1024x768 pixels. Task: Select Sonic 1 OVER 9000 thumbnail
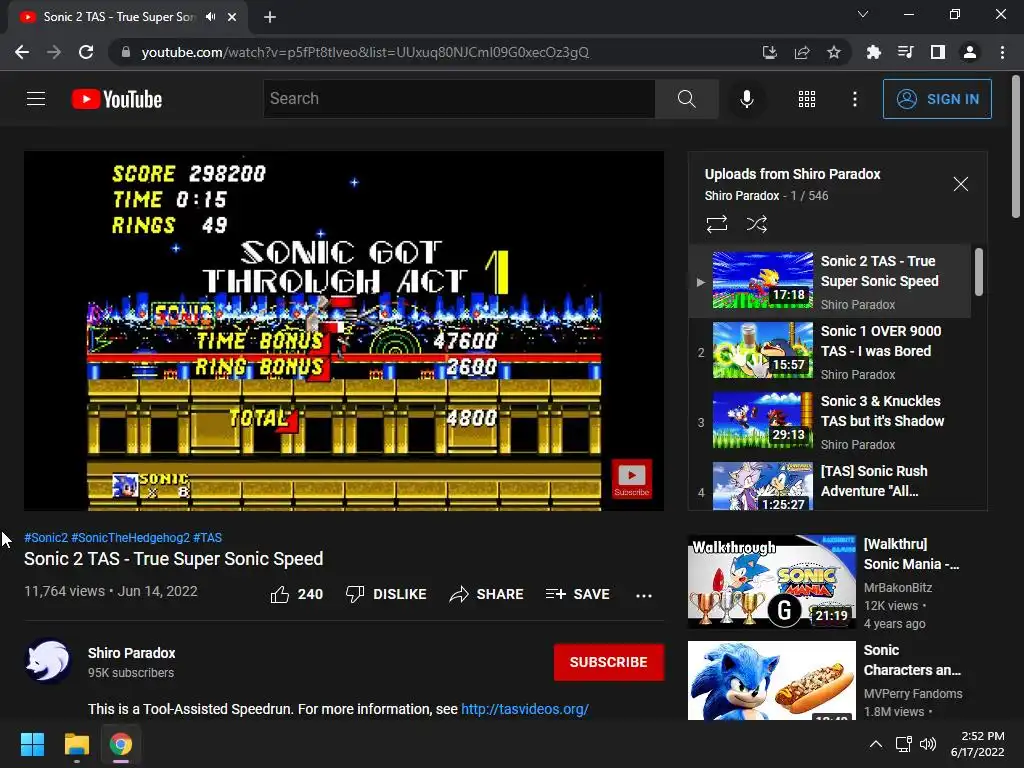[763, 350]
